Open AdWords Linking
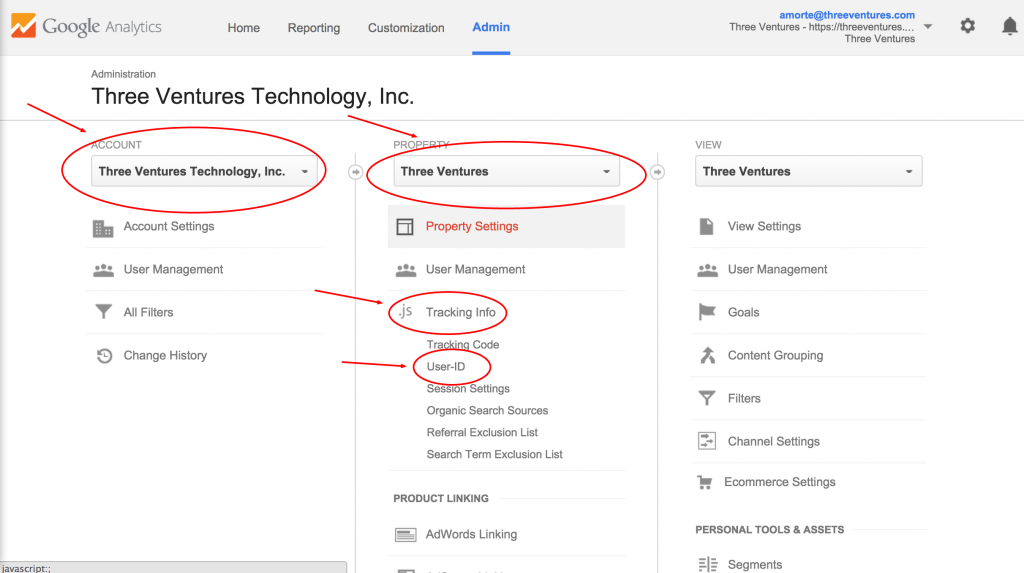 472,534
